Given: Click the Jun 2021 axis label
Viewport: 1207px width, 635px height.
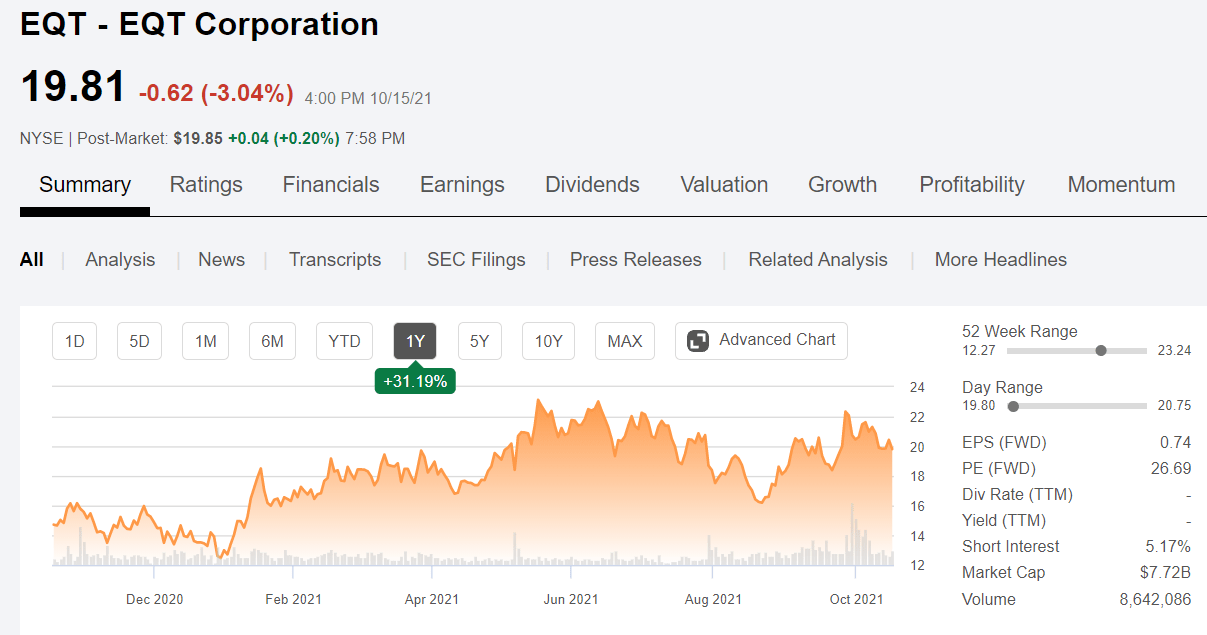Looking at the screenshot, I should click(570, 599).
